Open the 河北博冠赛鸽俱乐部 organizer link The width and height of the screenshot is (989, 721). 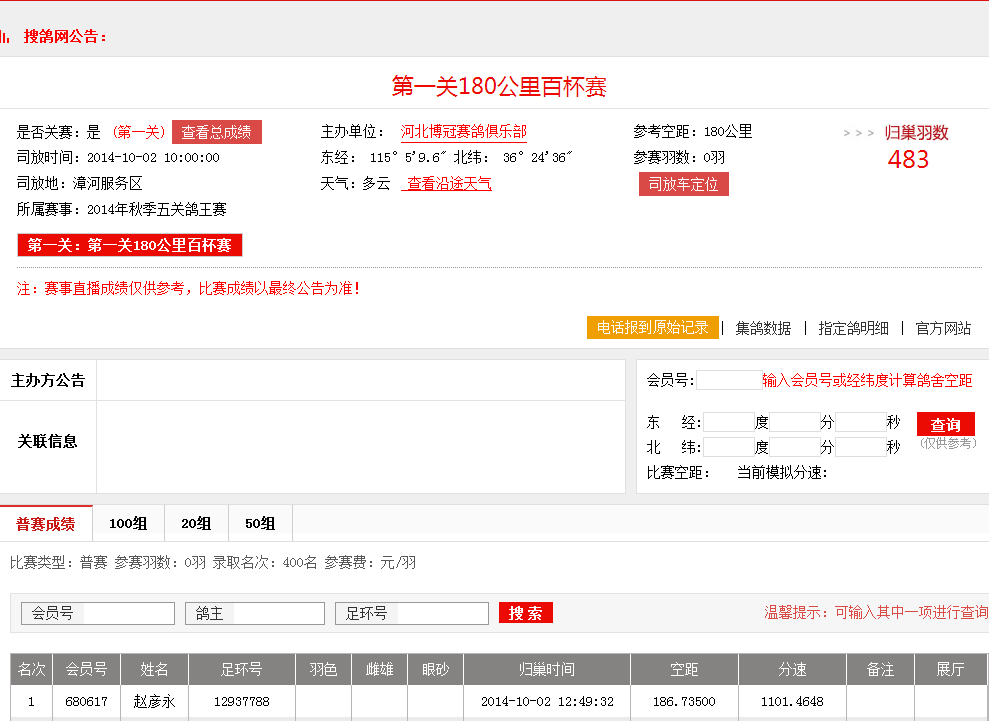tap(463, 132)
